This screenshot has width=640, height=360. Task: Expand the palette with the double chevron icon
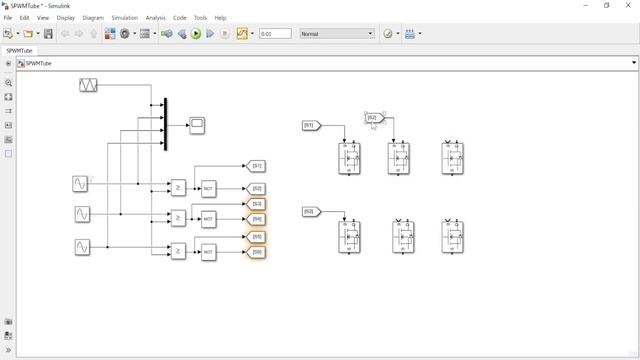(8, 350)
